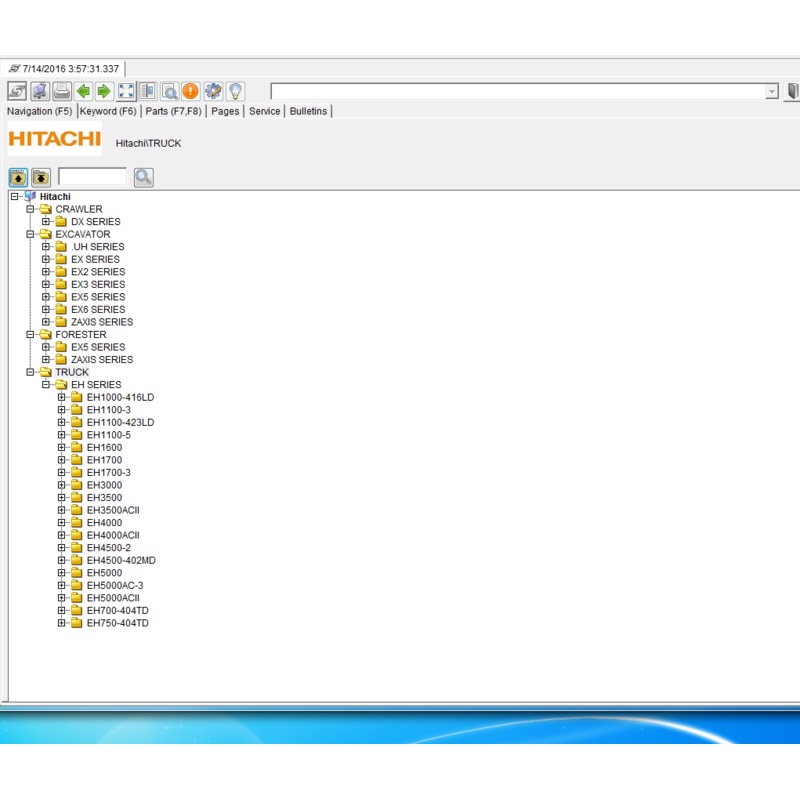The image size is (800, 800).
Task: Click the Hitachi root node icon
Action: pos(30,196)
